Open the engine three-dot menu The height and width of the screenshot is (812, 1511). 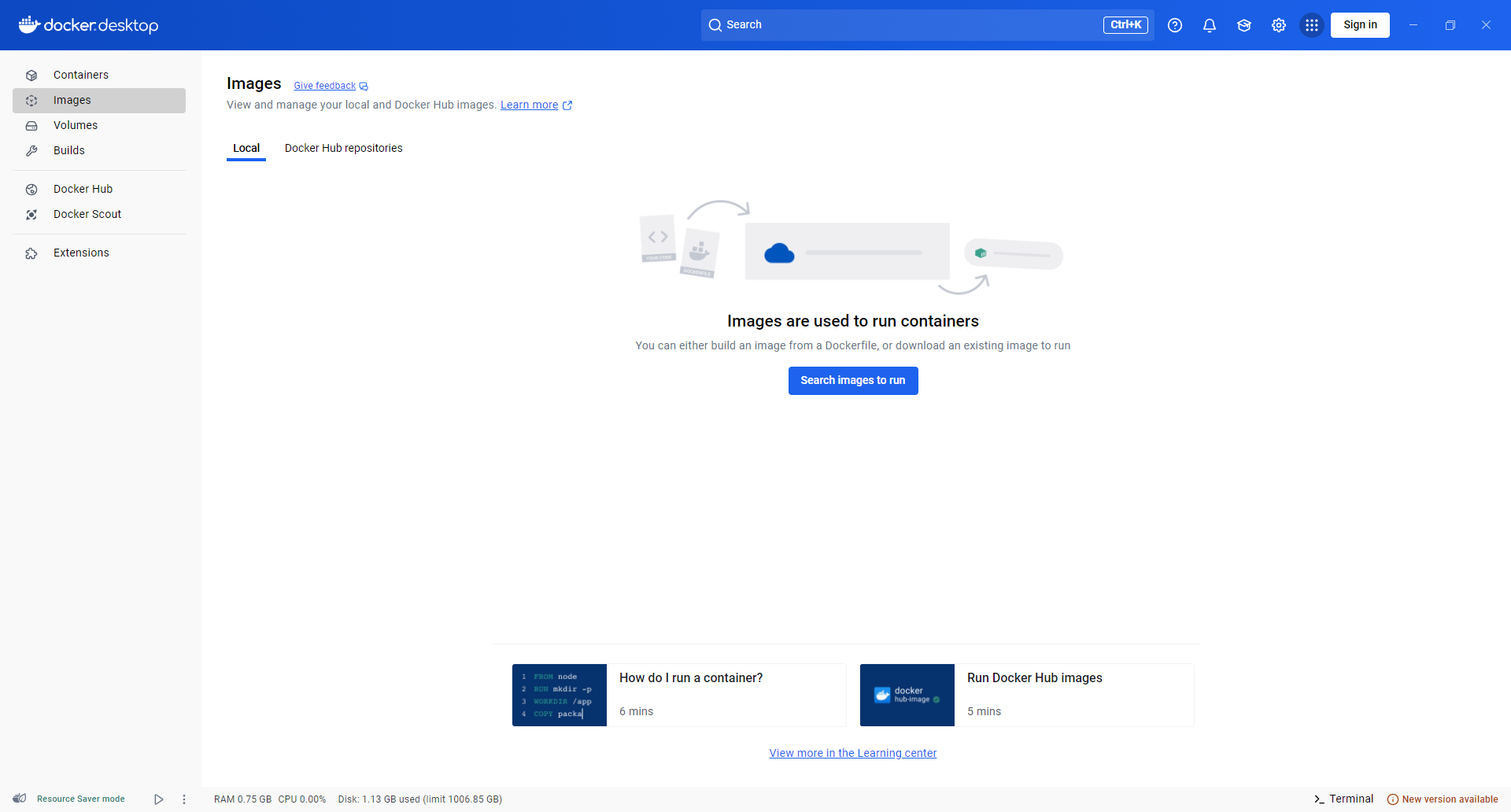[184, 799]
